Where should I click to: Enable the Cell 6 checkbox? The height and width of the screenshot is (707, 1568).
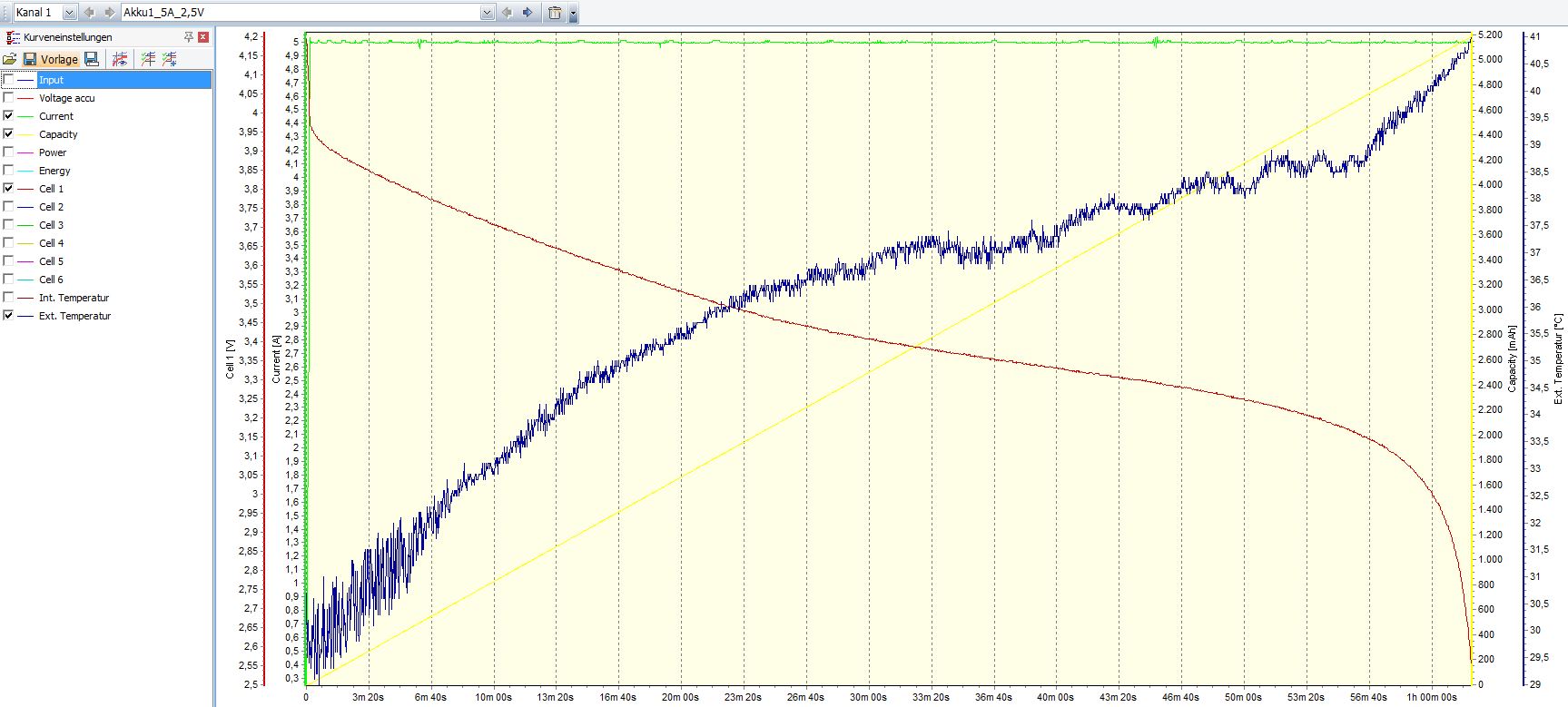[8, 280]
